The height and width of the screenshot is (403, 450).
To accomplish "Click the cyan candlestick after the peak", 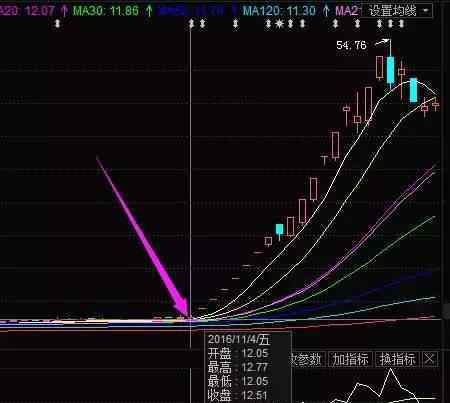I will [413, 90].
